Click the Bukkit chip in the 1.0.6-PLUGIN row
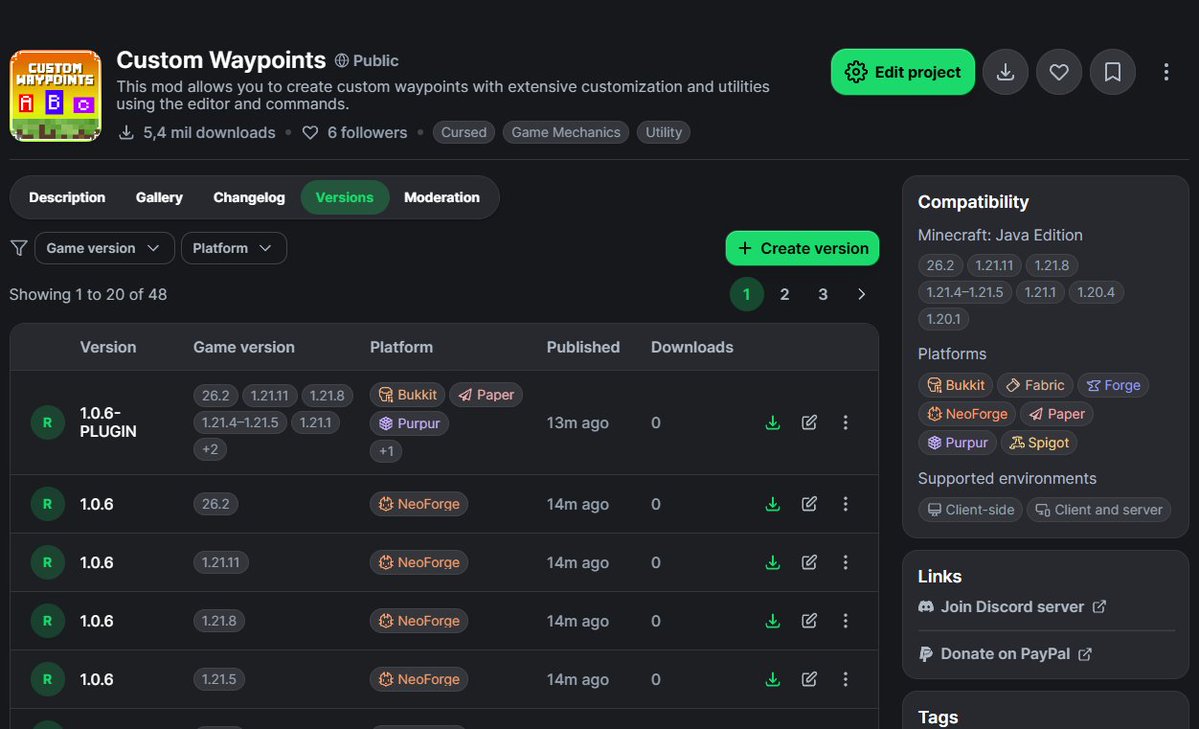This screenshot has height=729, width=1199. pos(408,395)
